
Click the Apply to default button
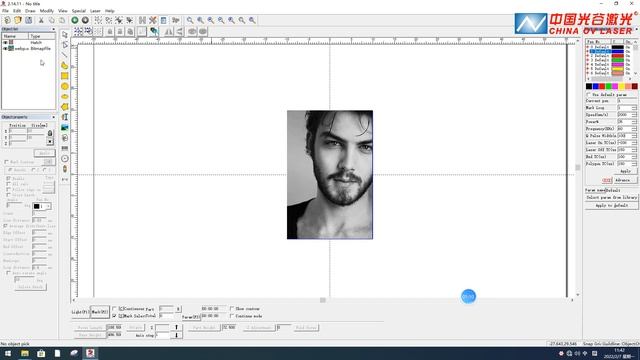611,206
